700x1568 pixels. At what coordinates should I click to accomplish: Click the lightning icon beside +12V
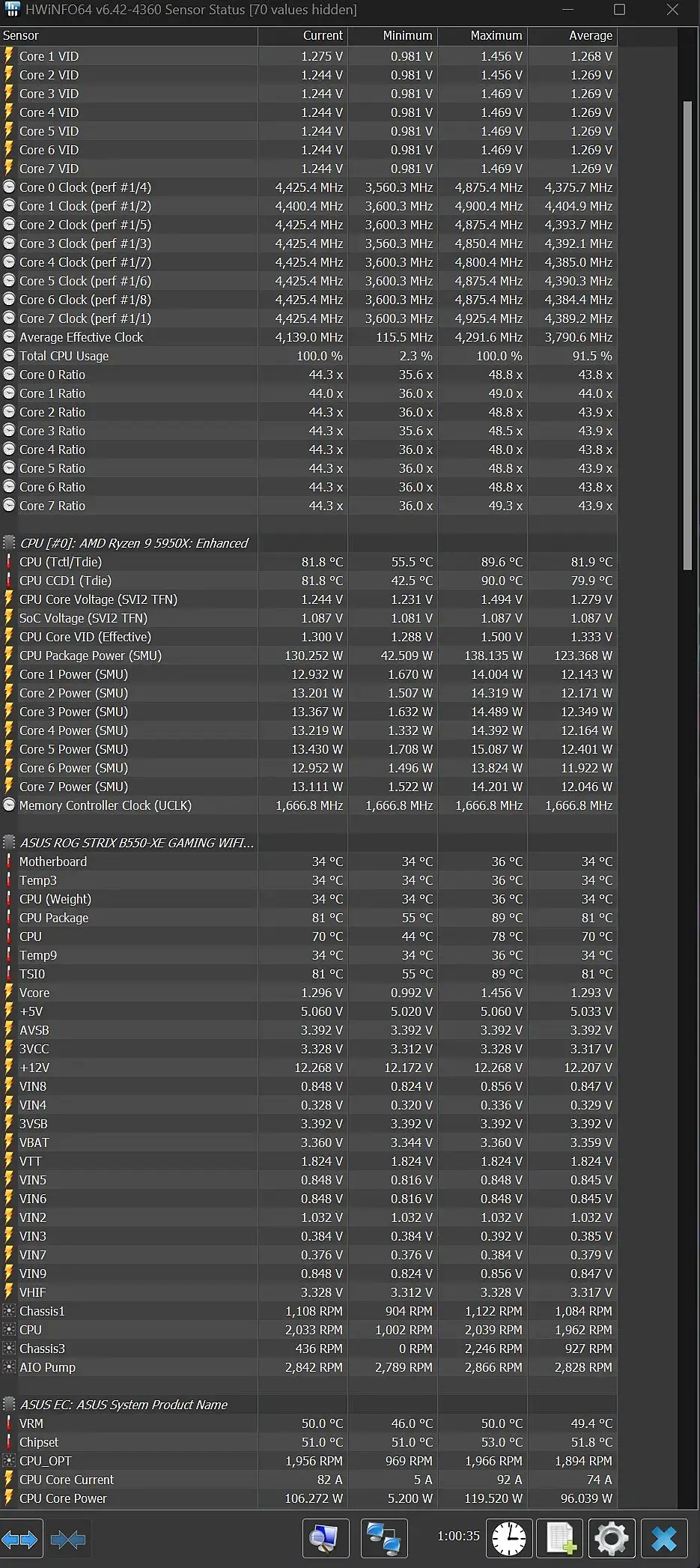point(9,1068)
